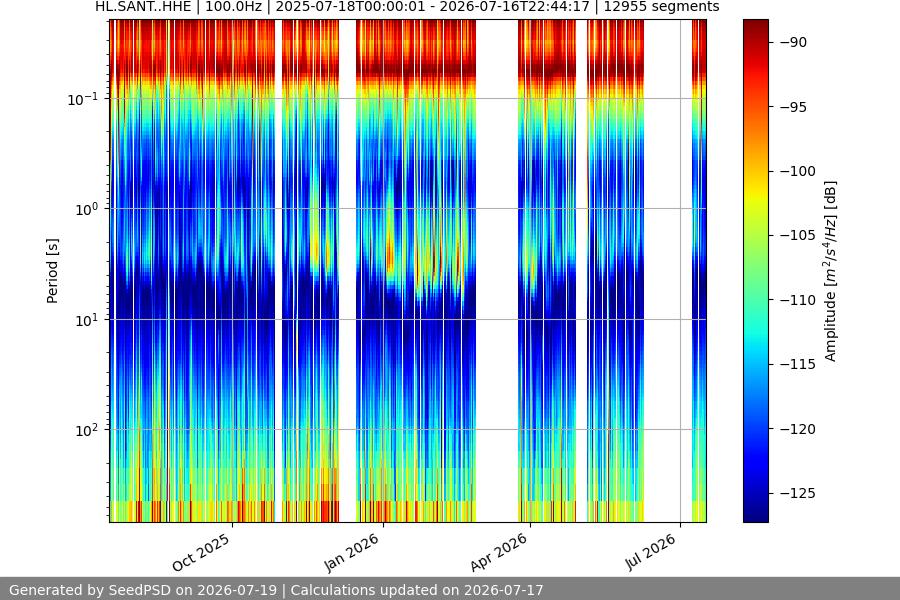
Task: Click the '12955 segments' text in title
Action: click(x=661, y=7)
